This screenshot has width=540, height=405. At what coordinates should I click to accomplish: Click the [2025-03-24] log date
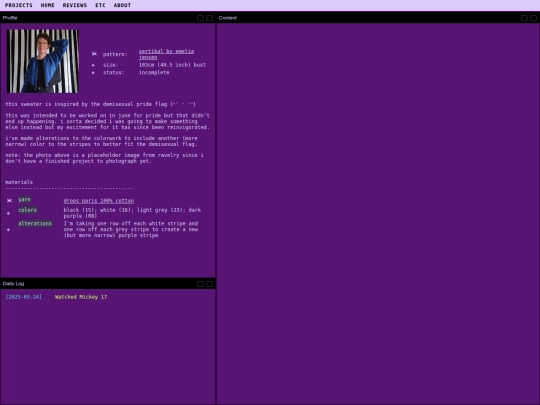coord(23,297)
